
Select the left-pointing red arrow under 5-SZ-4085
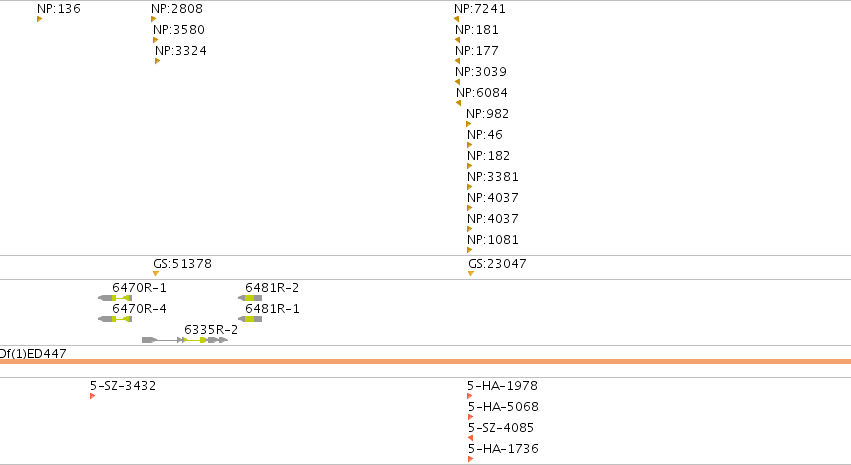point(470,438)
